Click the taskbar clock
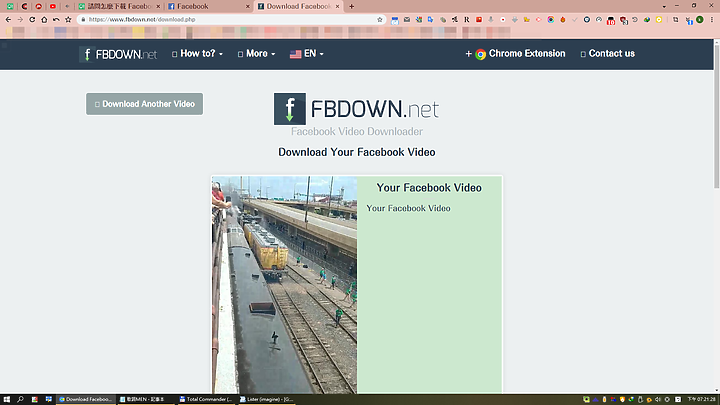Screen dimensions: 720x405 (x=701, y=399)
